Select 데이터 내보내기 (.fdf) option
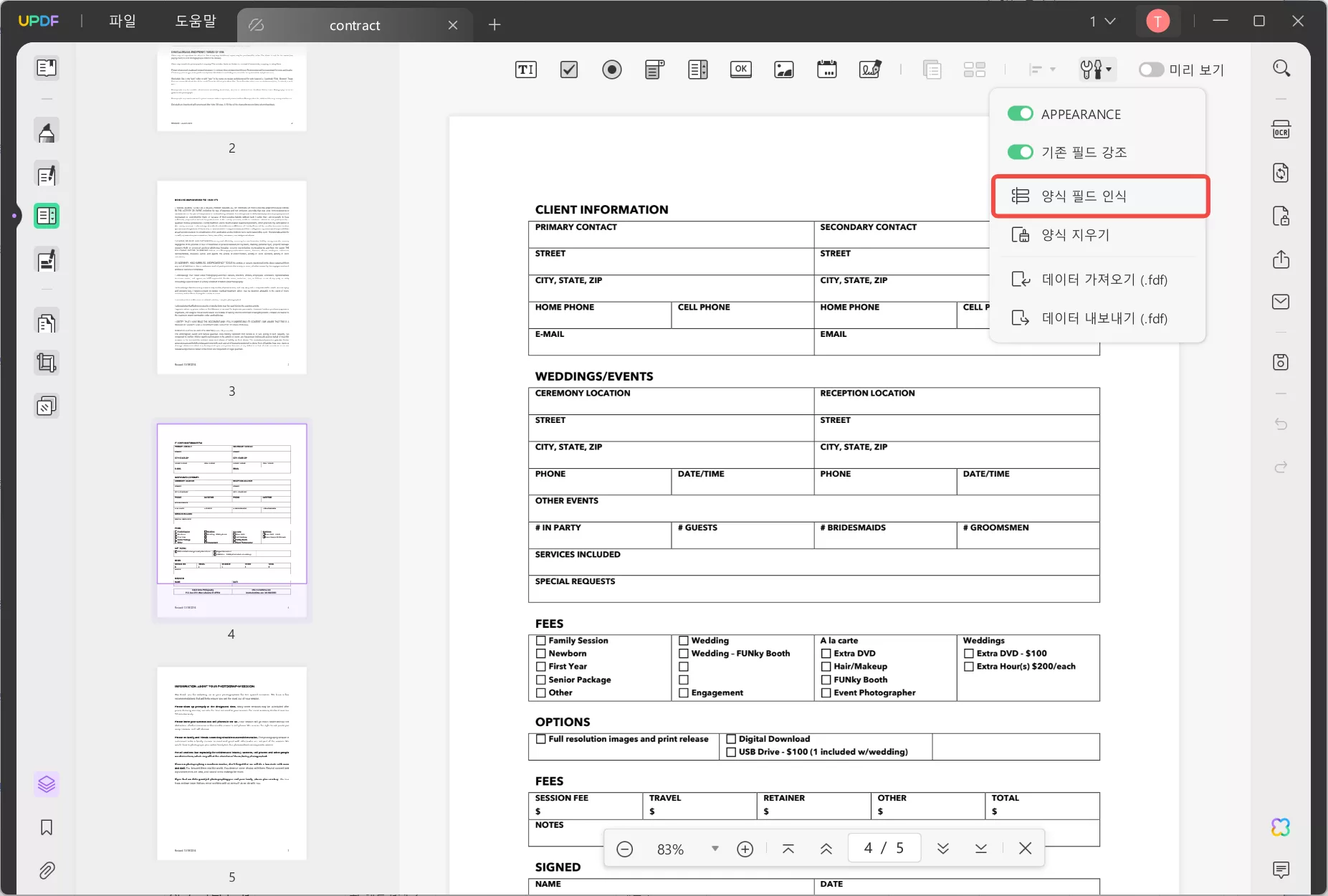This screenshot has height=896, width=1328. (1097, 318)
